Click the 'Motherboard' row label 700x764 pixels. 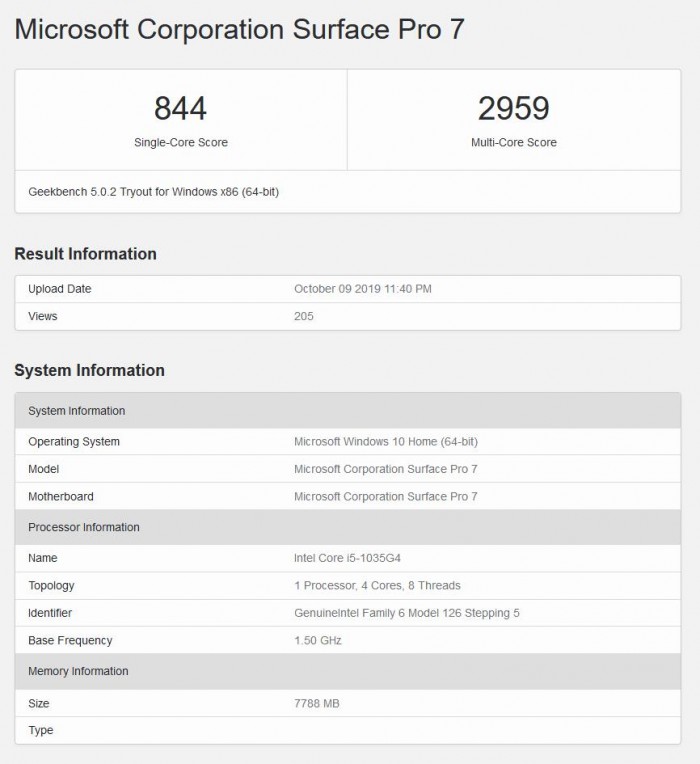[x=60, y=497]
